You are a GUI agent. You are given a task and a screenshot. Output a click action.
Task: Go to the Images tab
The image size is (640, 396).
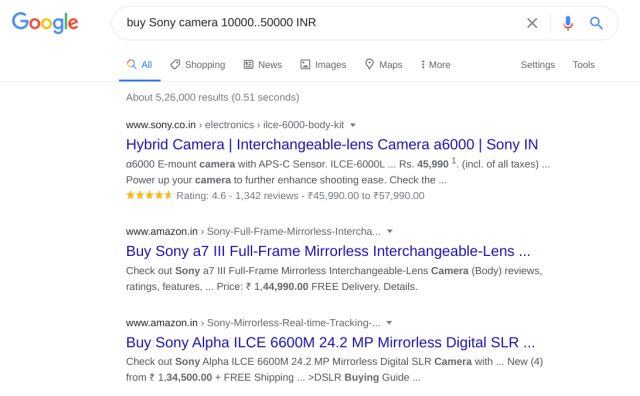pos(323,65)
